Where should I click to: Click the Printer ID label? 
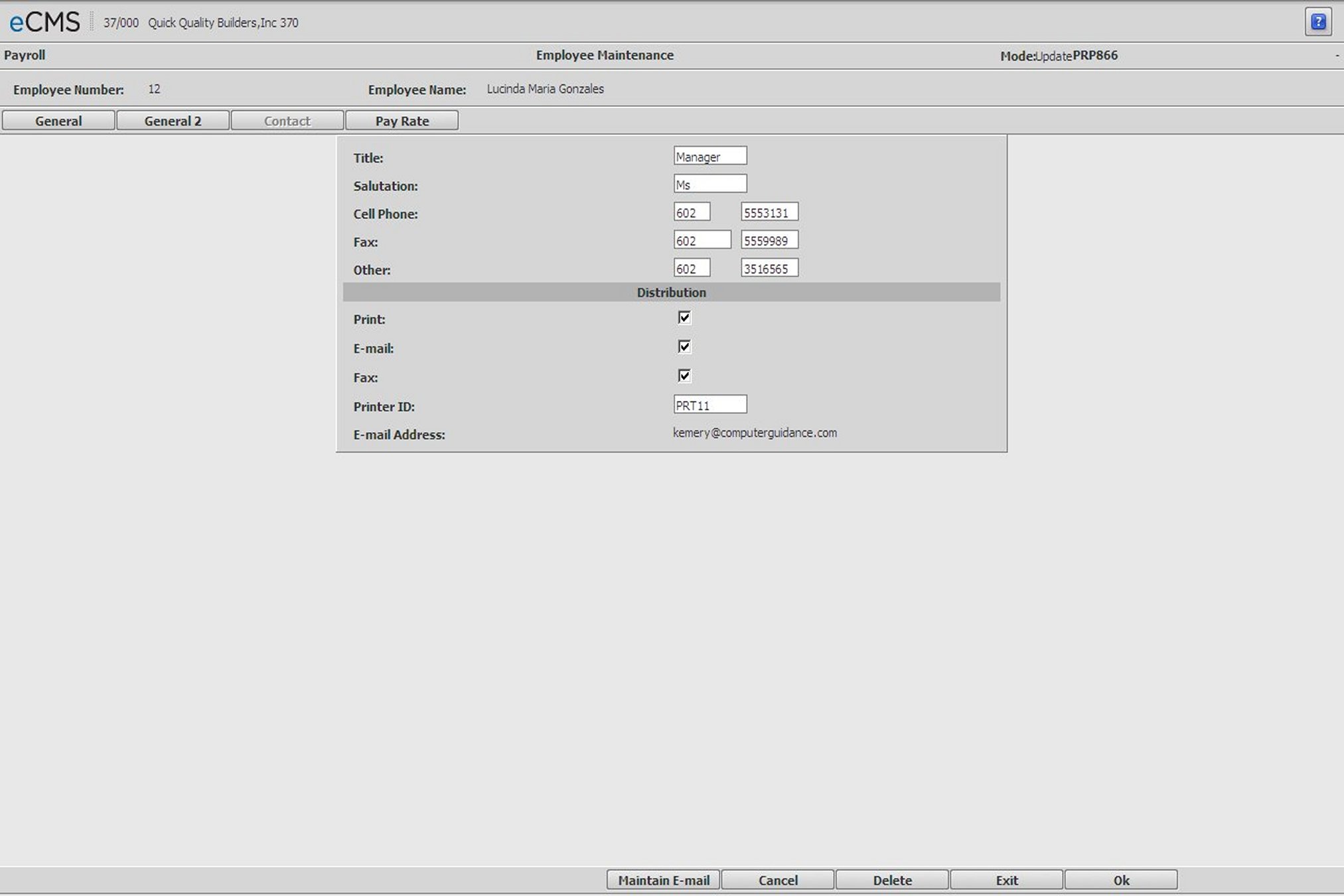click(x=384, y=407)
